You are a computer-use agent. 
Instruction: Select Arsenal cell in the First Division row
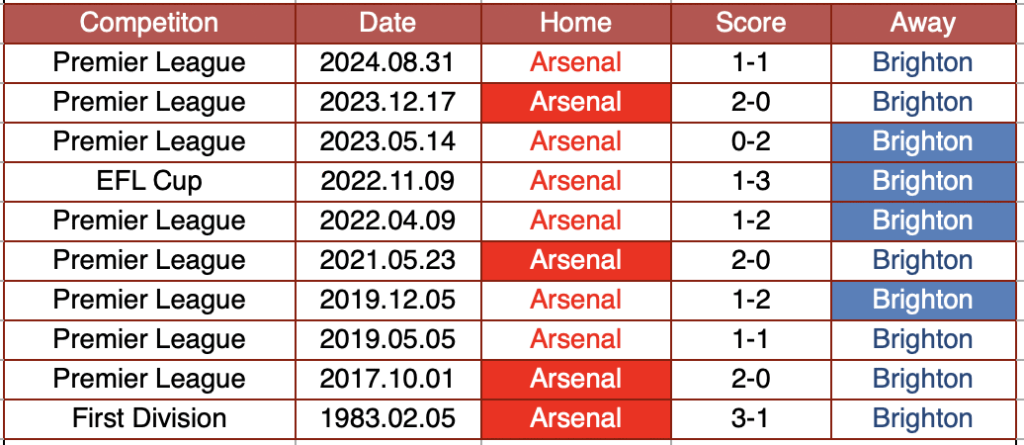click(575, 418)
